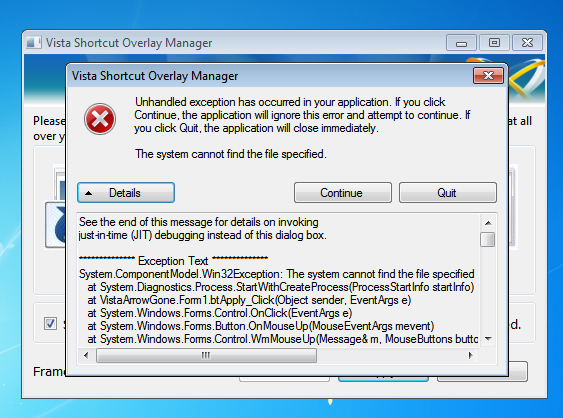Click 'See the end of this message' line
This screenshot has height=418, width=563.
[199, 222]
